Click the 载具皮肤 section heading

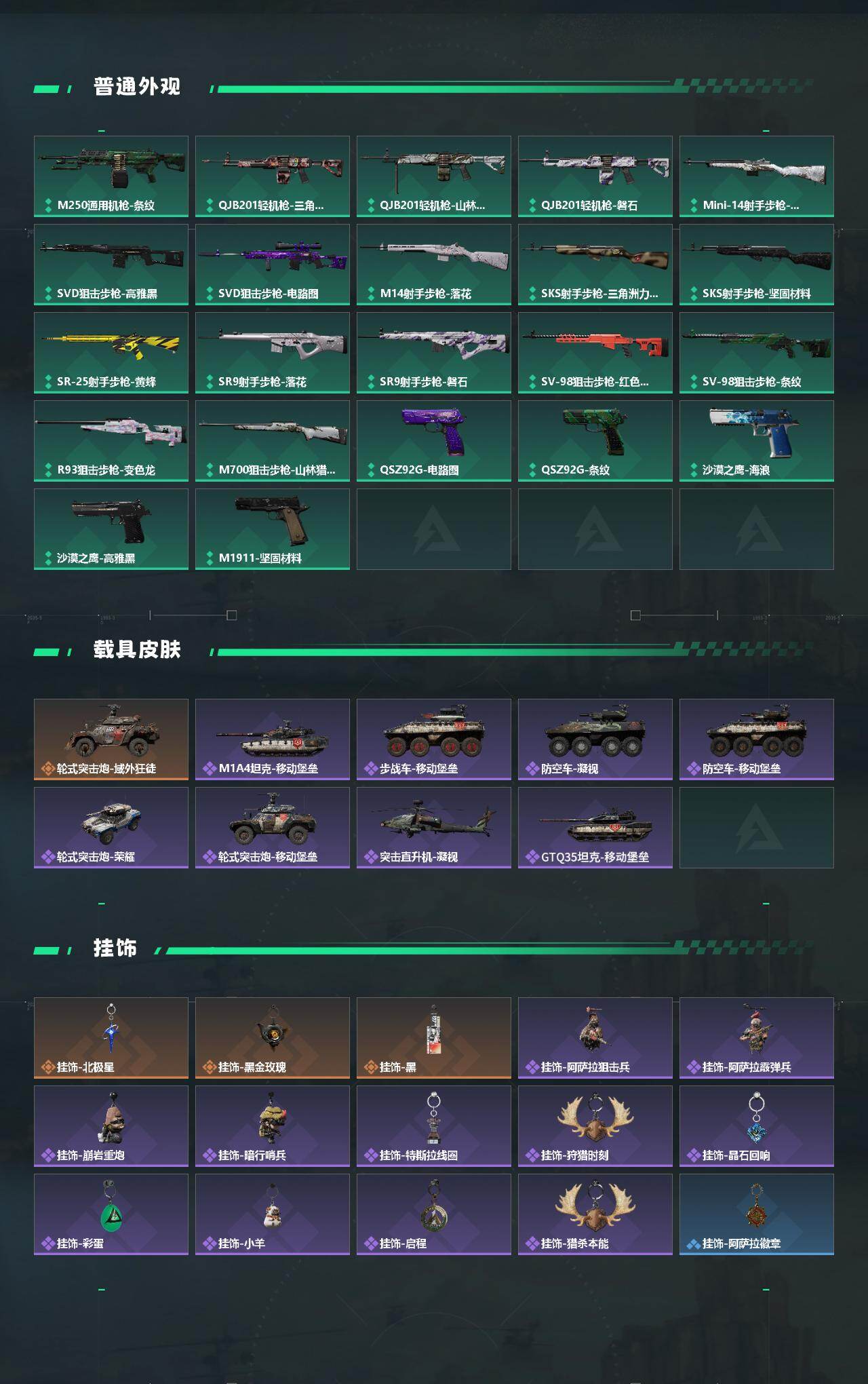[x=137, y=650]
